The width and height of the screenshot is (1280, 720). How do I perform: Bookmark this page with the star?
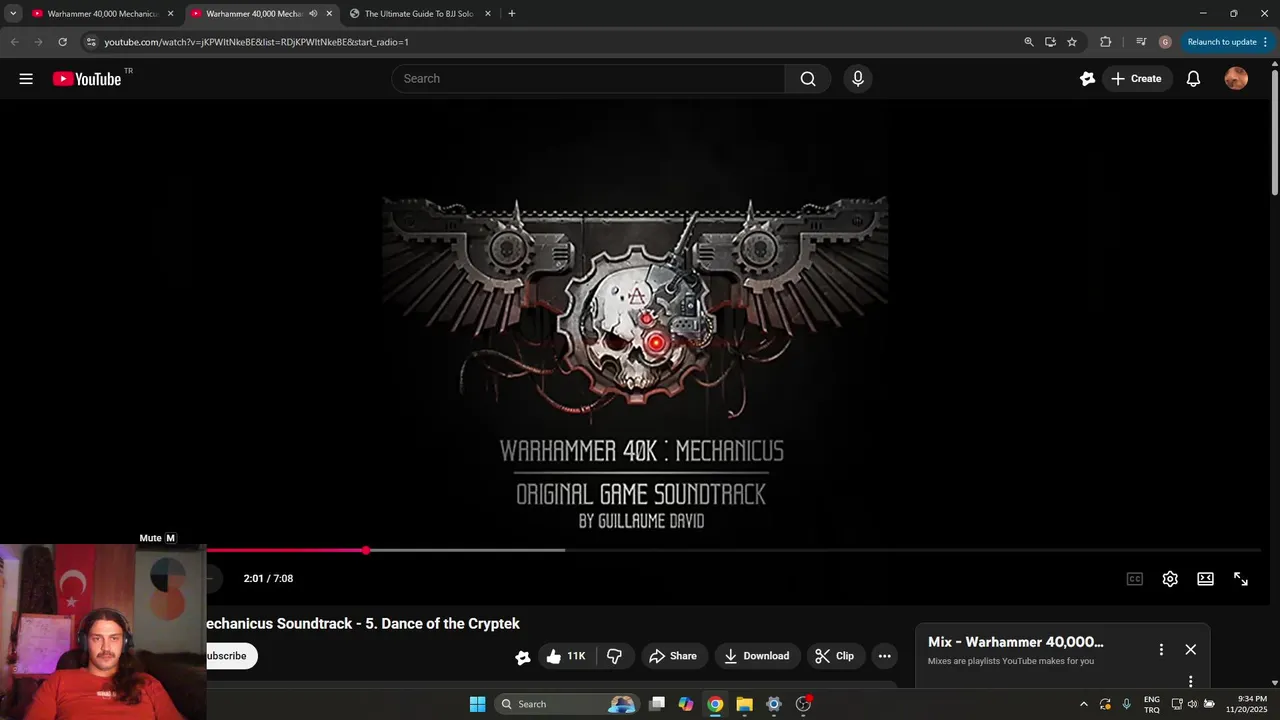[x=1072, y=42]
